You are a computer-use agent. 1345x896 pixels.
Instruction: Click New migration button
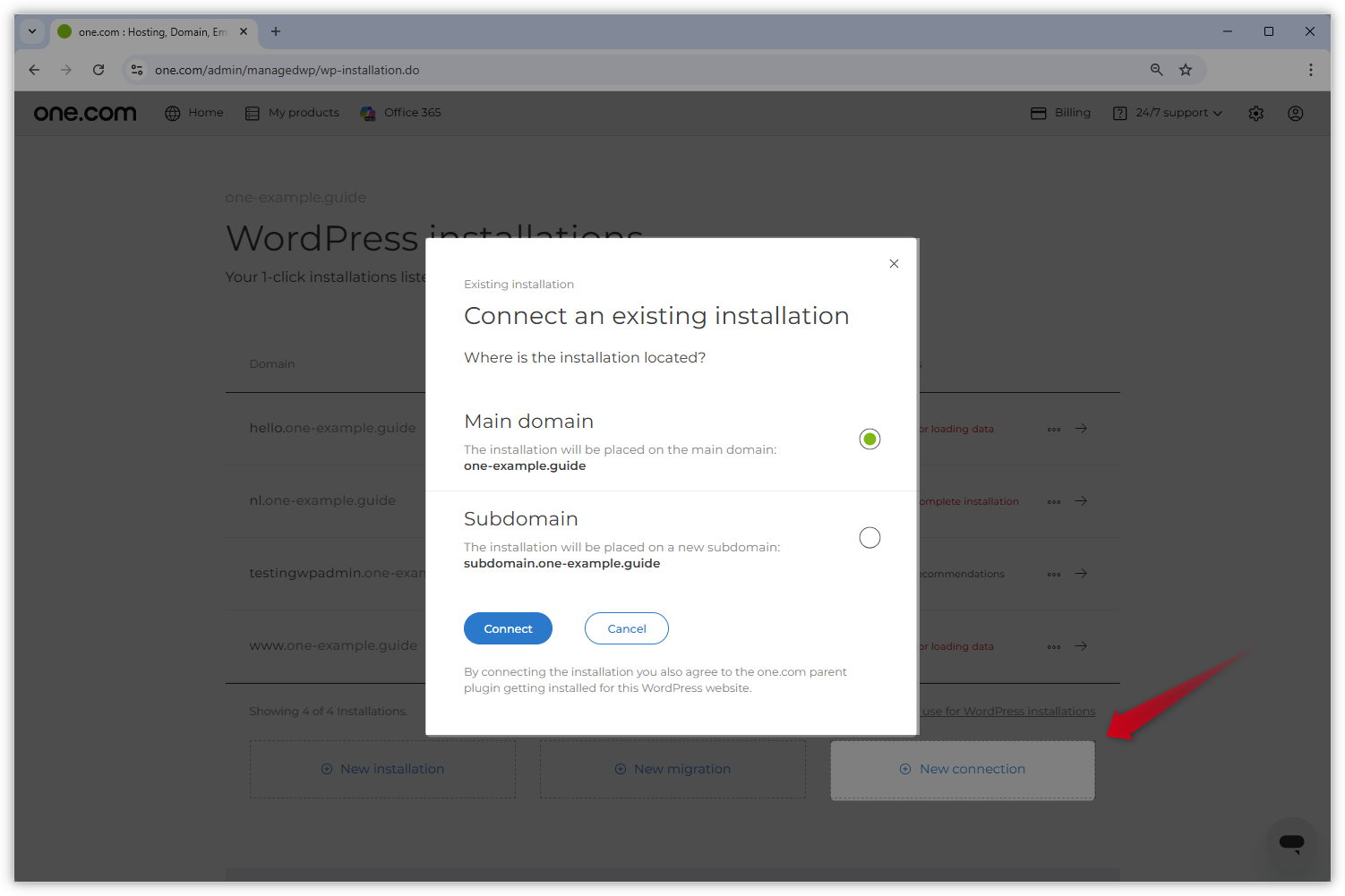coord(672,769)
